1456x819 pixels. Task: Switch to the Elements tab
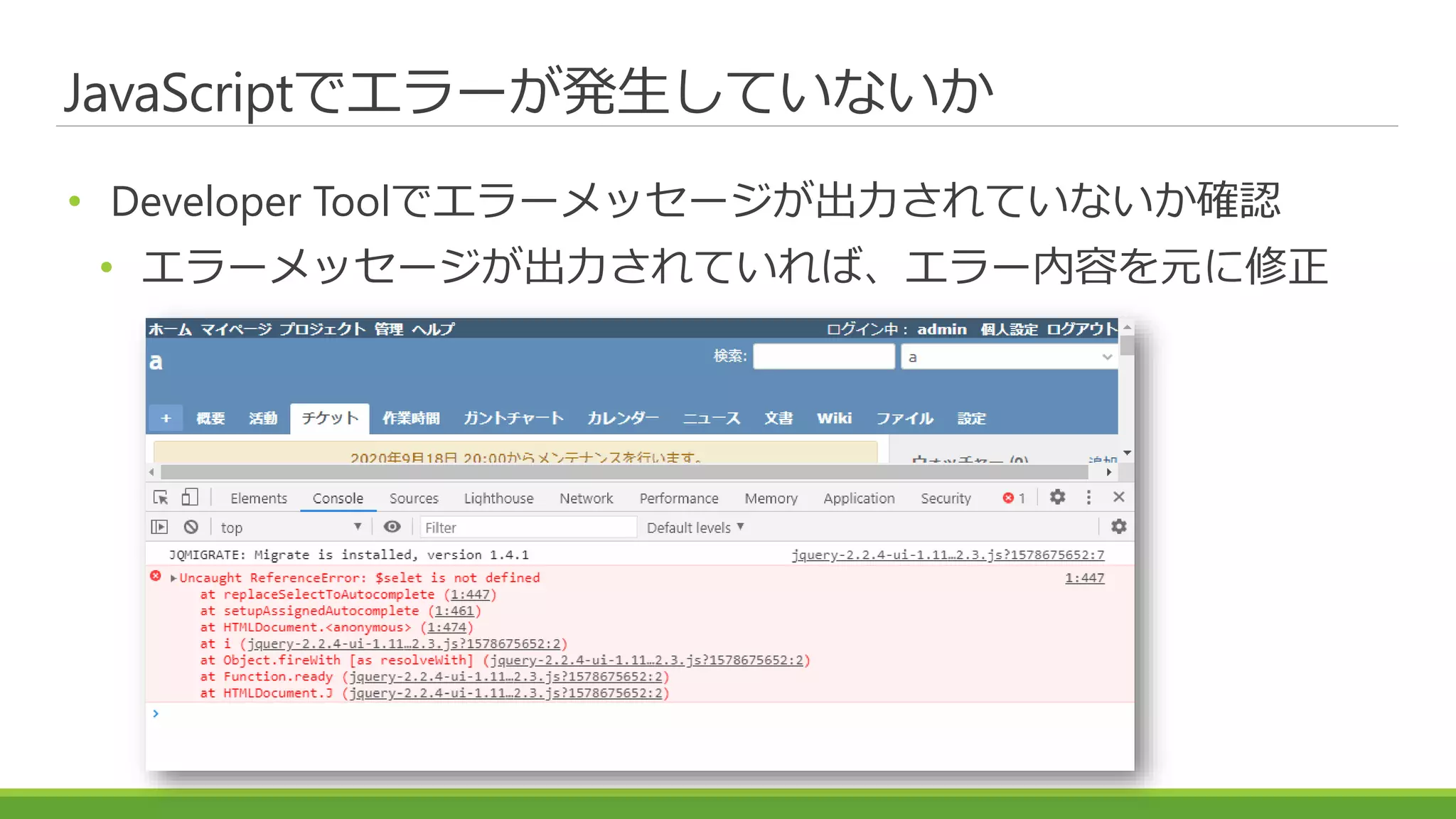259,498
